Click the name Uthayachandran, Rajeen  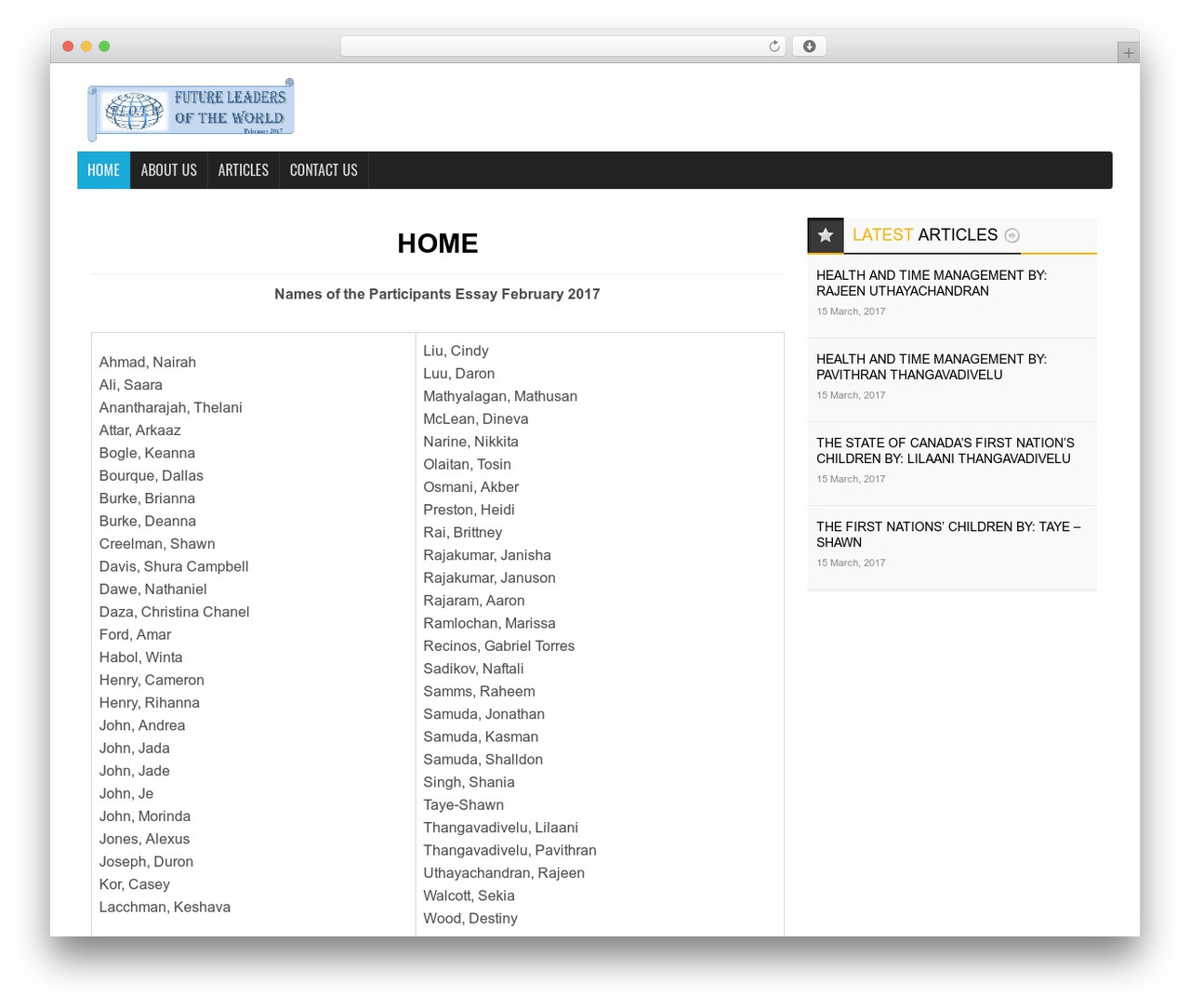coord(504,873)
